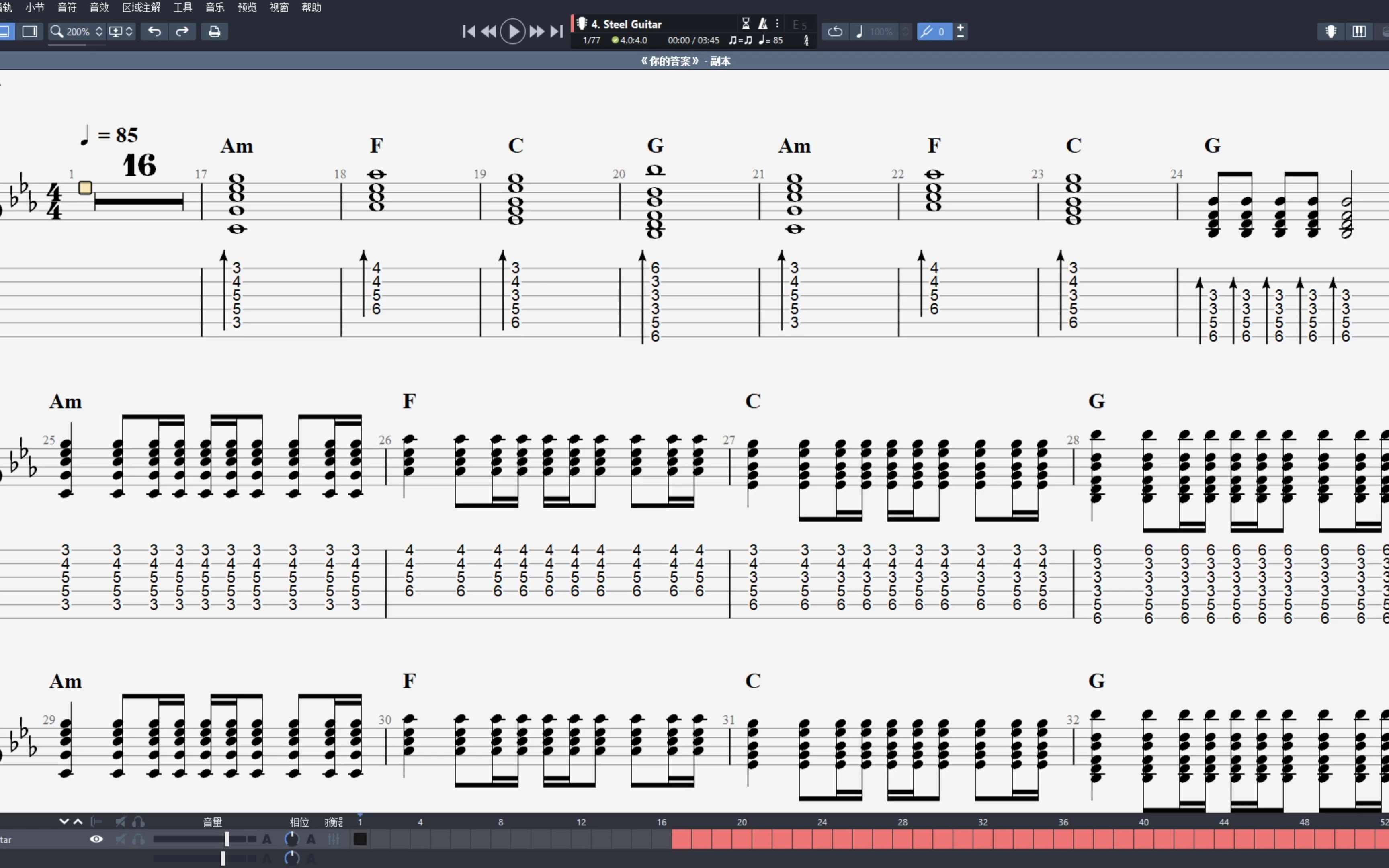Image resolution: width=1389 pixels, height=868 pixels.
Task: Open the fretboard view (guitar headstock icon)
Action: point(1330,32)
